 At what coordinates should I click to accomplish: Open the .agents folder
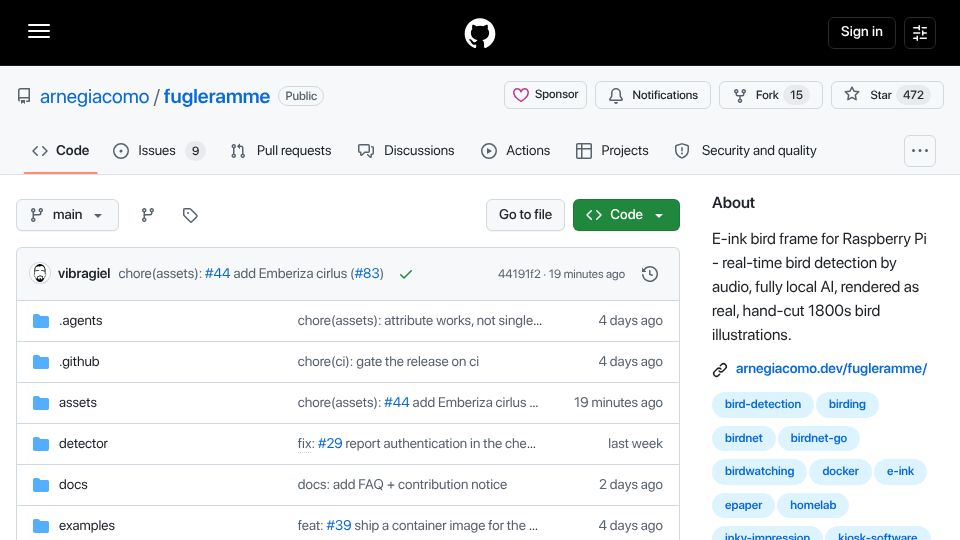81,321
